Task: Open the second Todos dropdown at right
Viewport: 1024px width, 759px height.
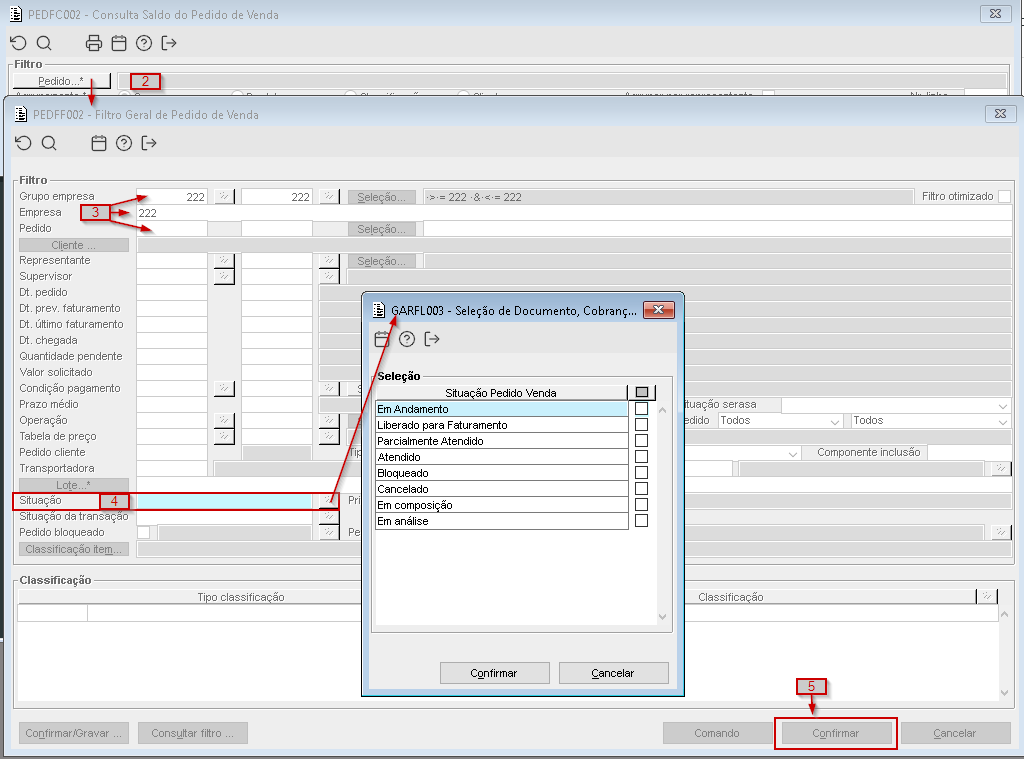Action: [x=1003, y=421]
